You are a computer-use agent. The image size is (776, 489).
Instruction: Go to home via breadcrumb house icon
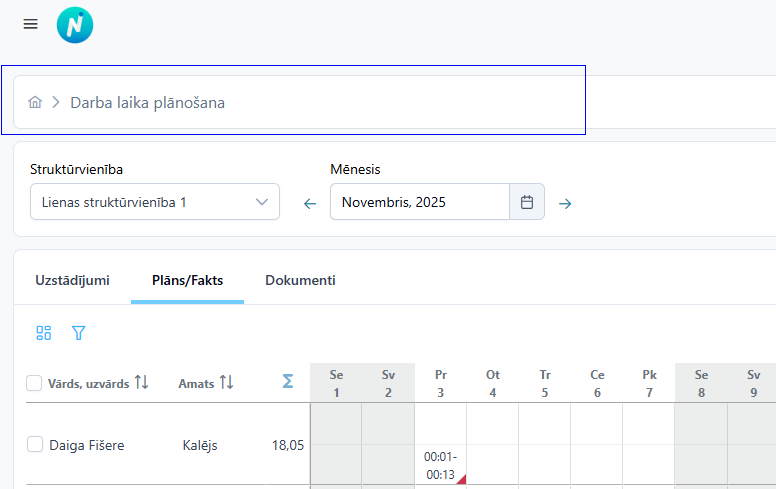coord(35,102)
